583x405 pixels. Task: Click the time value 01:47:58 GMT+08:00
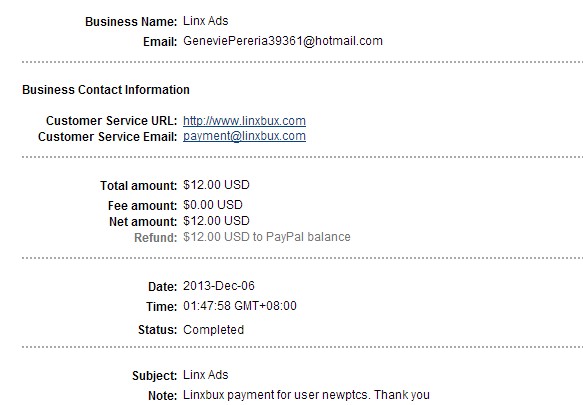coord(240,306)
